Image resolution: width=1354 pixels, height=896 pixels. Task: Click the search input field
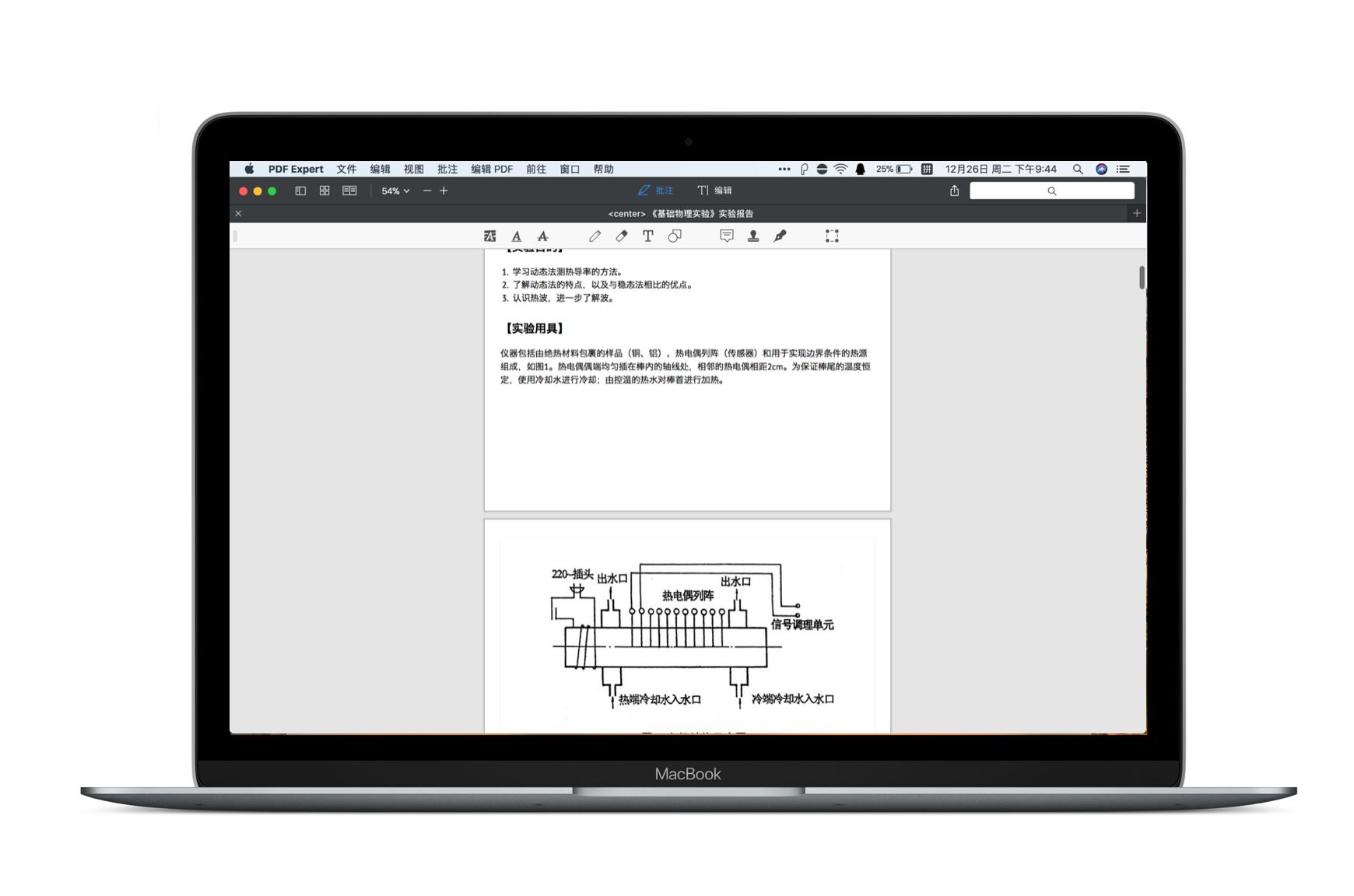[1051, 191]
